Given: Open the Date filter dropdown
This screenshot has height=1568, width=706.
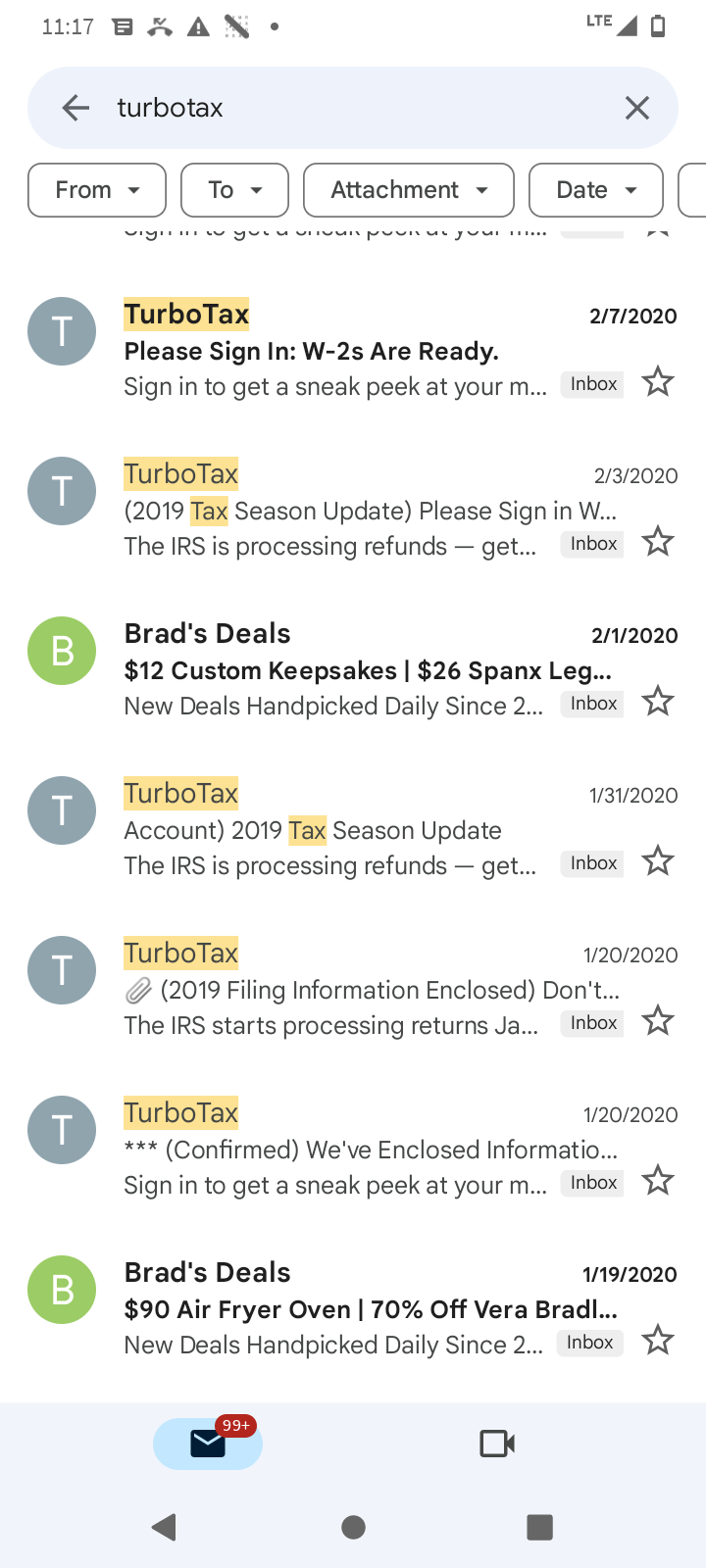Looking at the screenshot, I should tap(595, 190).
